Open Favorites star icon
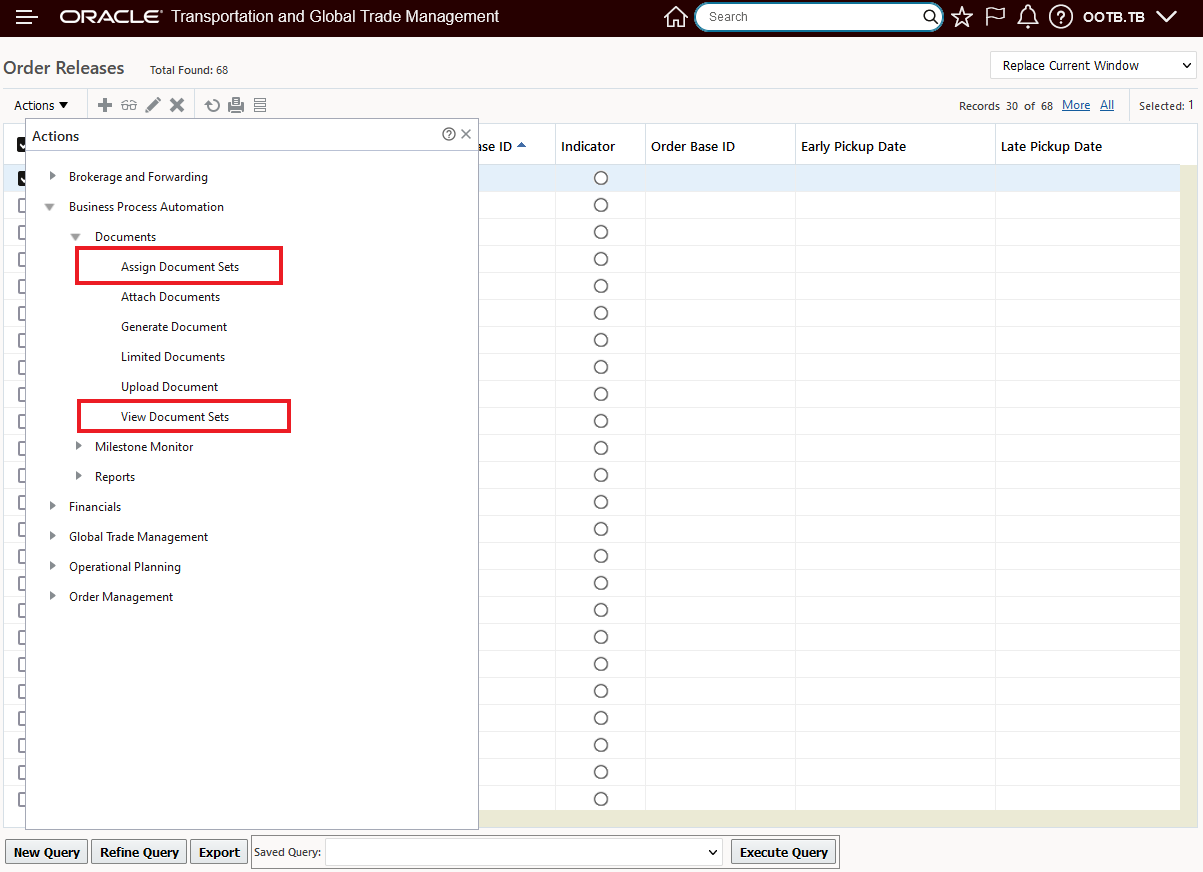This screenshot has width=1203, height=872. point(961,17)
